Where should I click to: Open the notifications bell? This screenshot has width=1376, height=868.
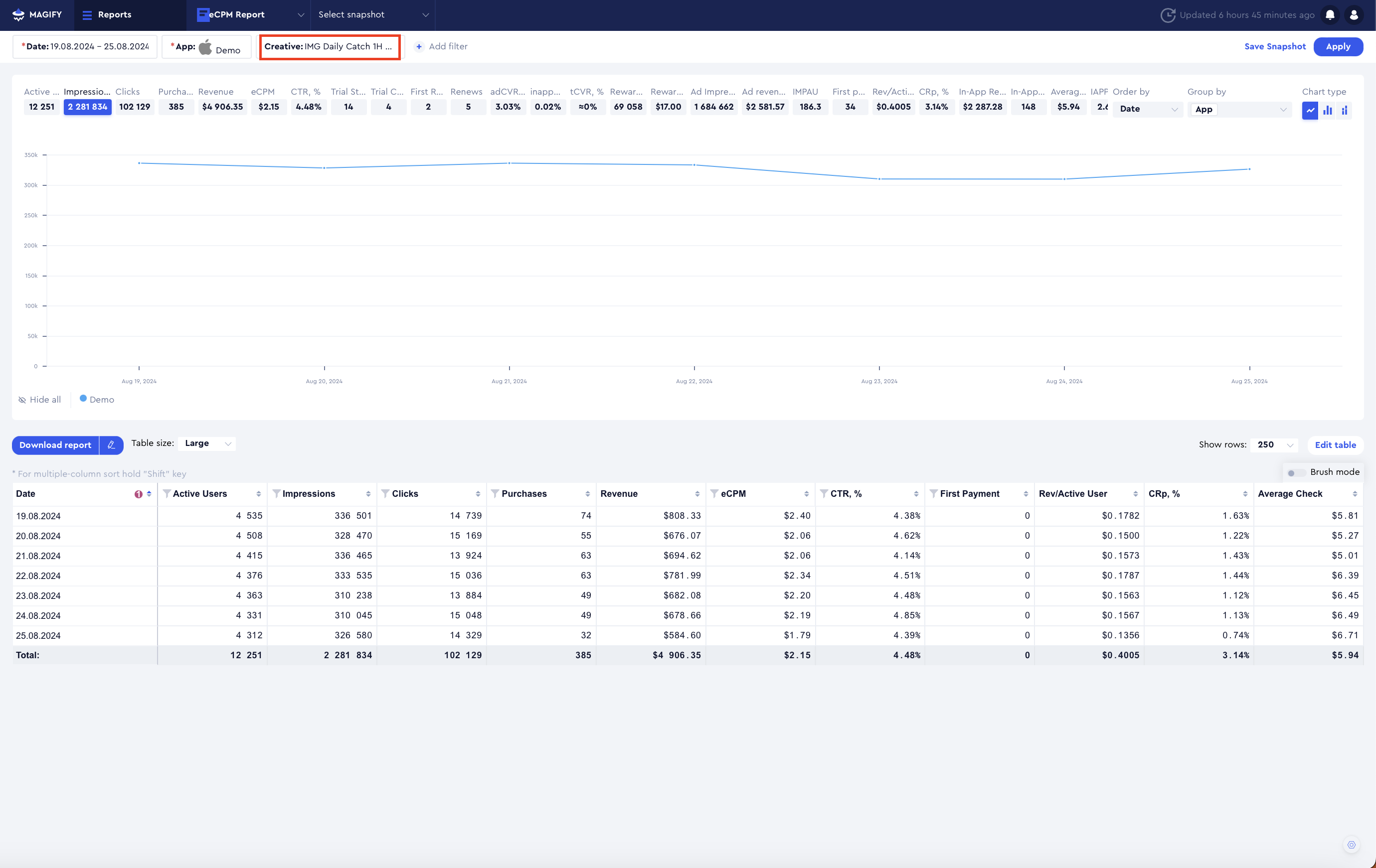(1330, 15)
